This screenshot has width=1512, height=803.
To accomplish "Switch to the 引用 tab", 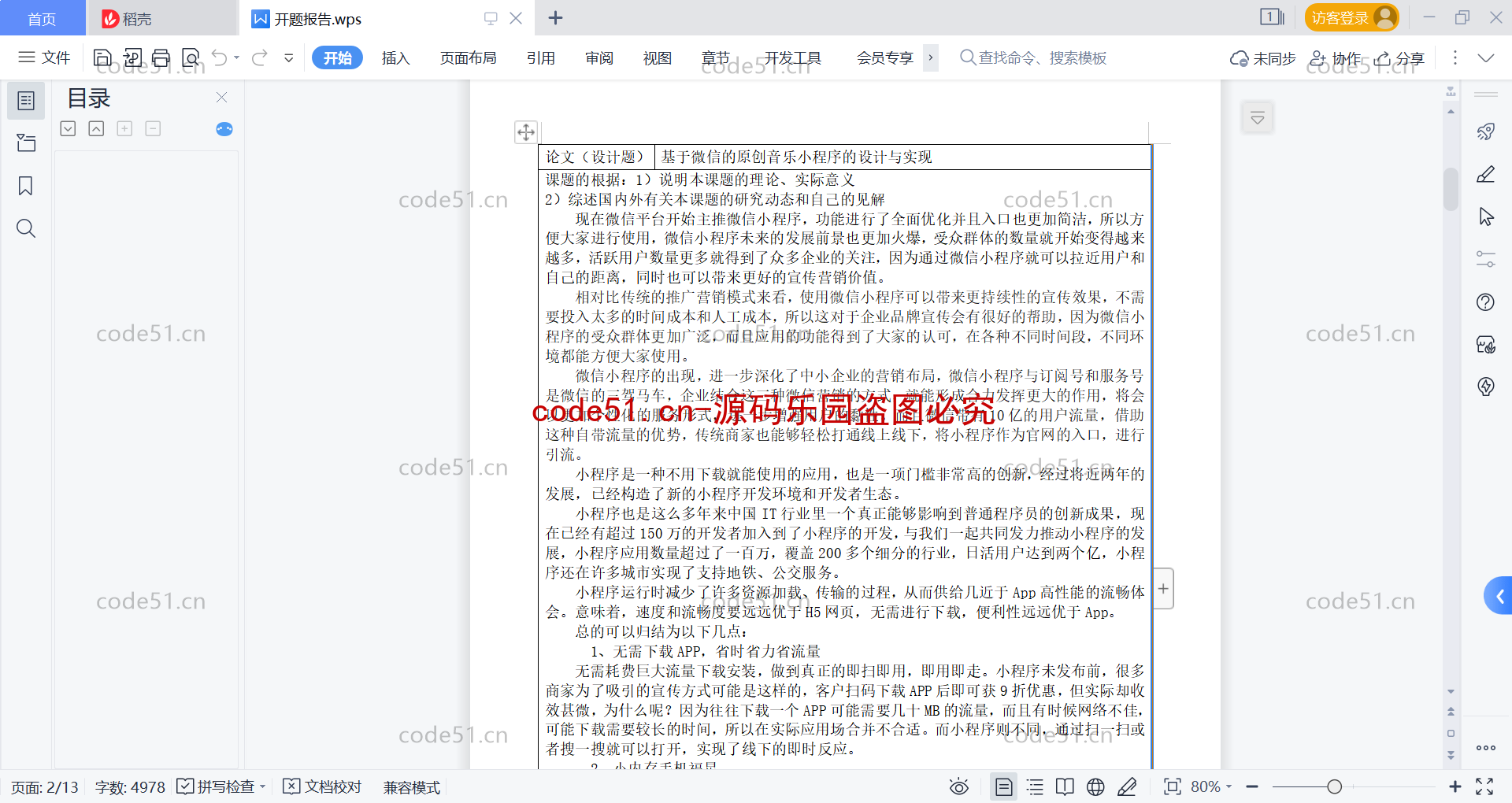I will click(x=541, y=57).
